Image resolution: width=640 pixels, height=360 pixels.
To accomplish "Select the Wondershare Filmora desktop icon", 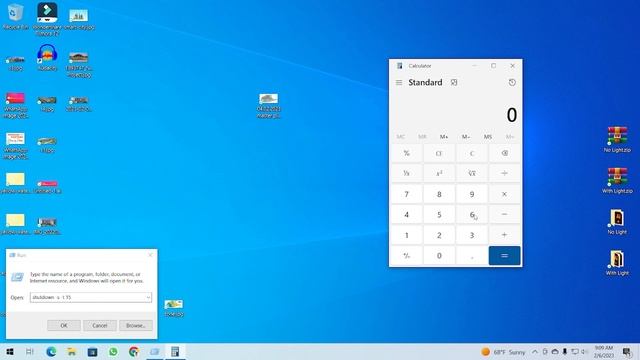I will 47,18.
